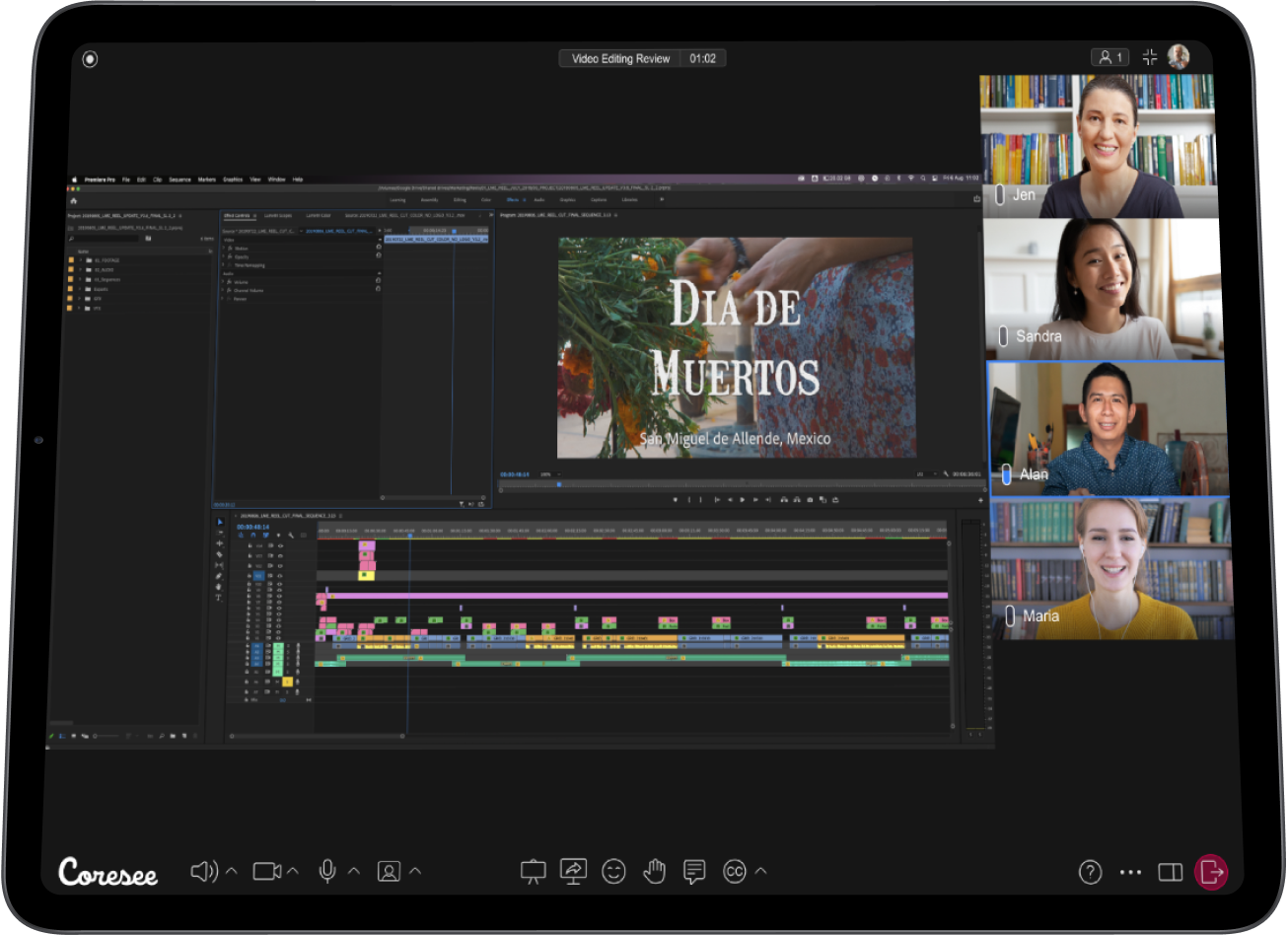Open the virtual background person icon

click(390, 871)
